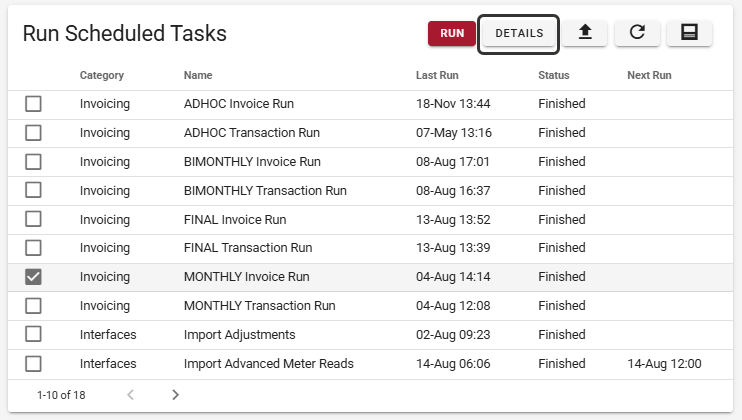
Task: Tick the BIMONTHLY Invoice Run checkbox
Action: click(33, 162)
